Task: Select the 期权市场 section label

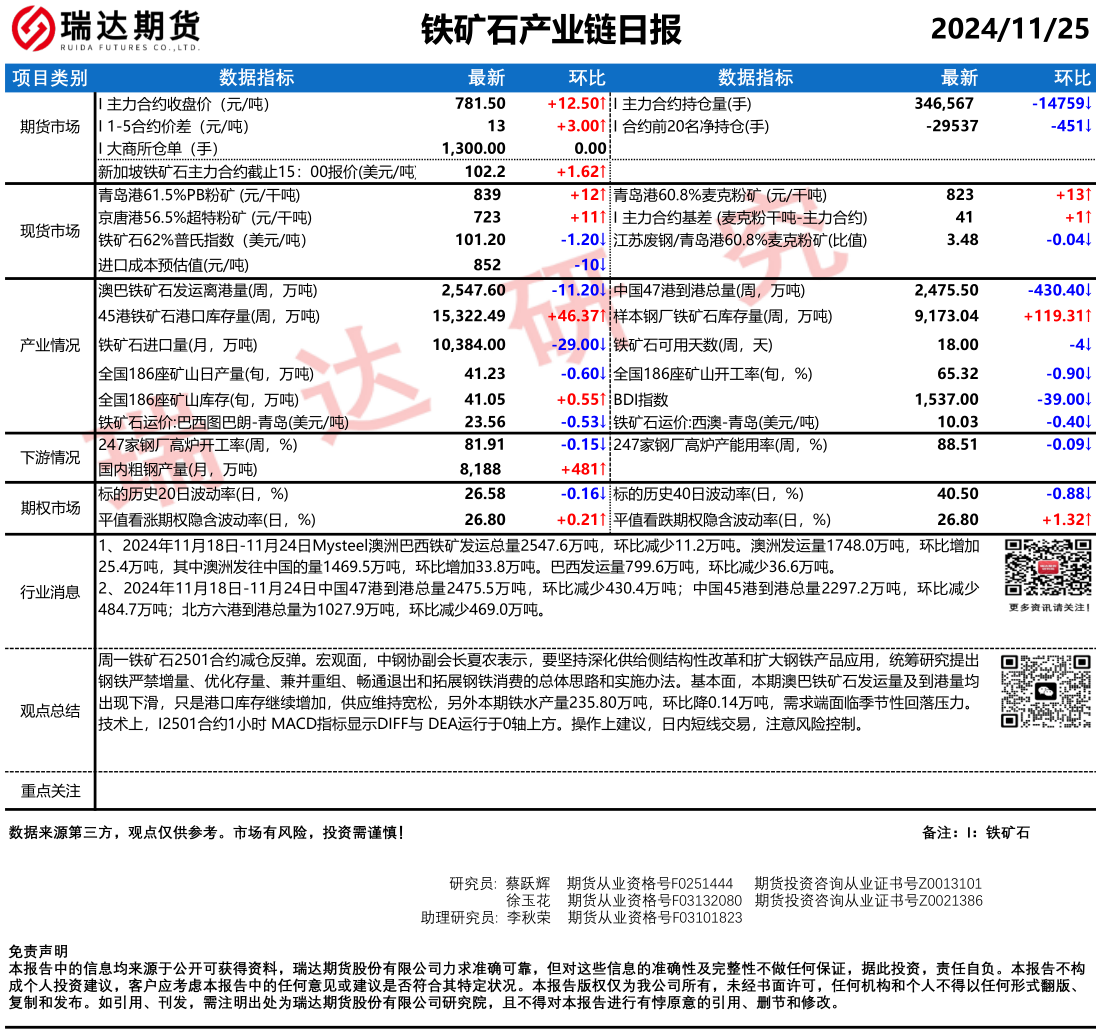Action: coord(50,507)
